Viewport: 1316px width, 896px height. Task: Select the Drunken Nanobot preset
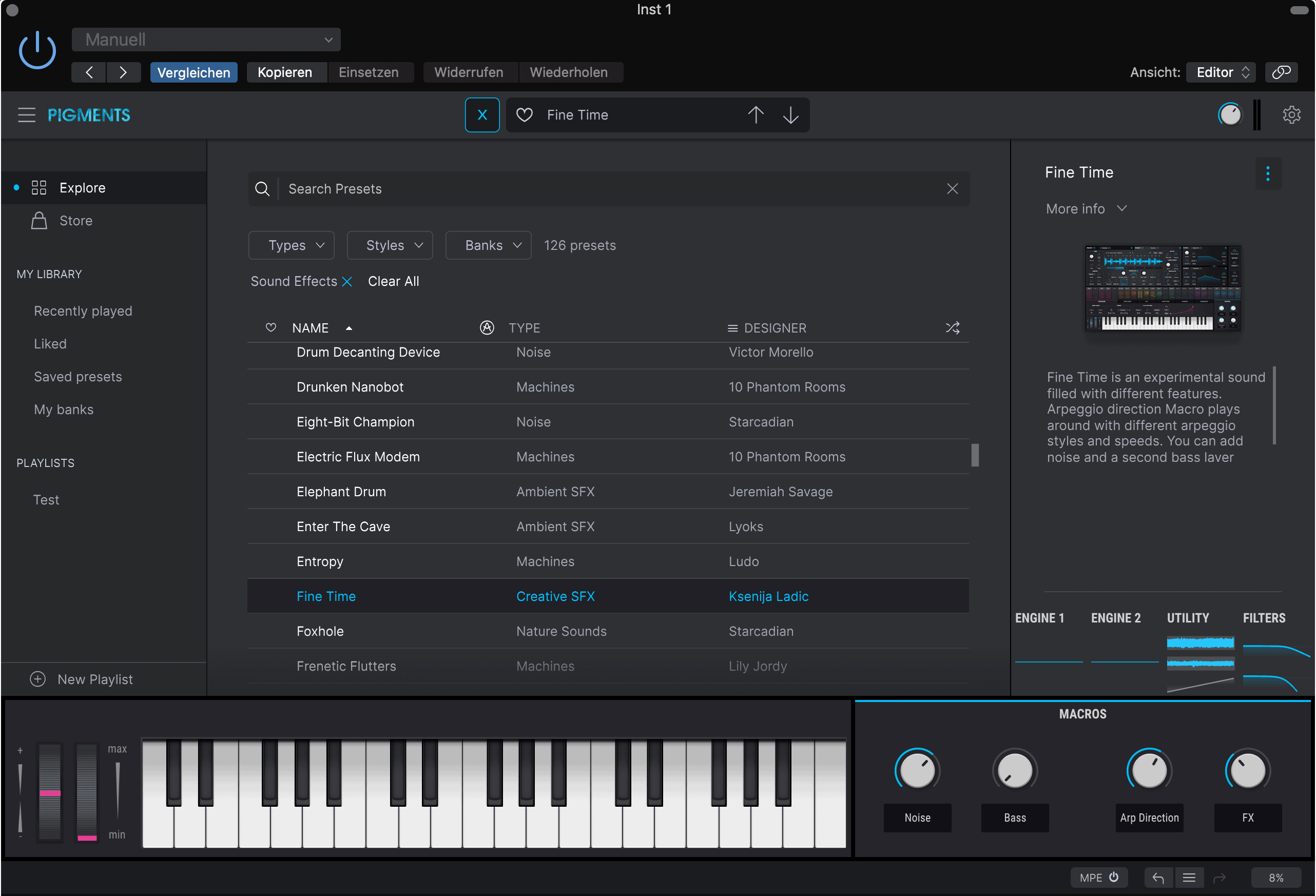(608, 387)
